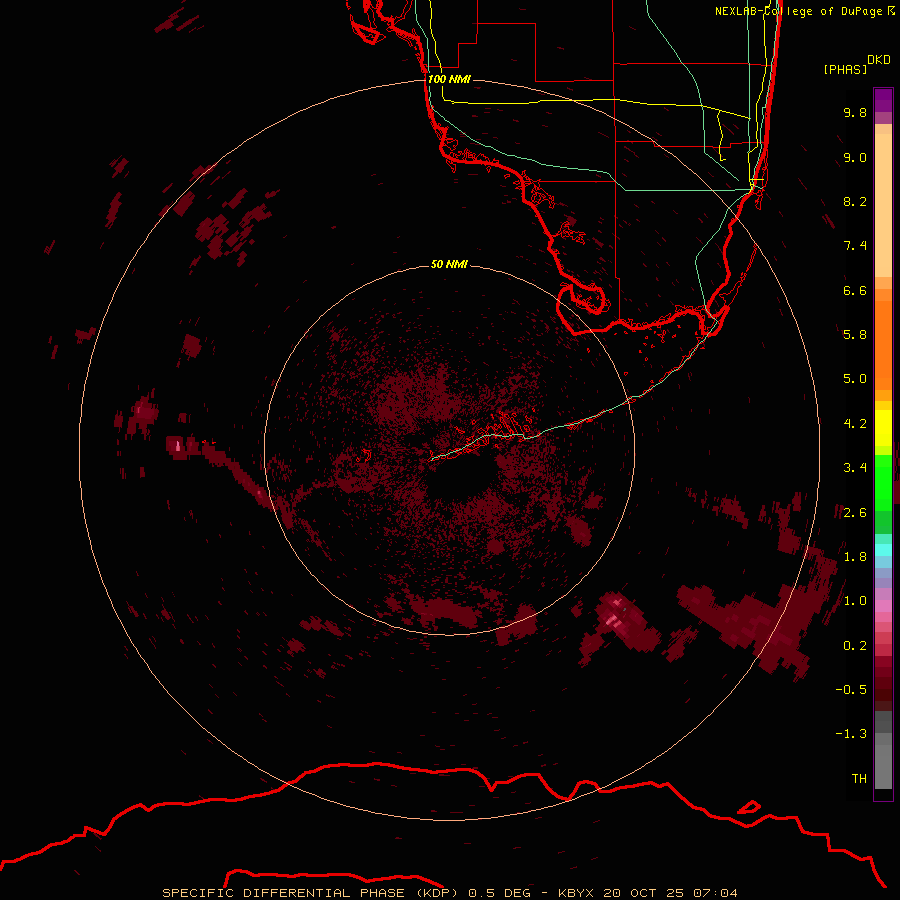Select the 100 NMI range ring label
Image resolution: width=900 pixels, height=900 pixels.
449,79
